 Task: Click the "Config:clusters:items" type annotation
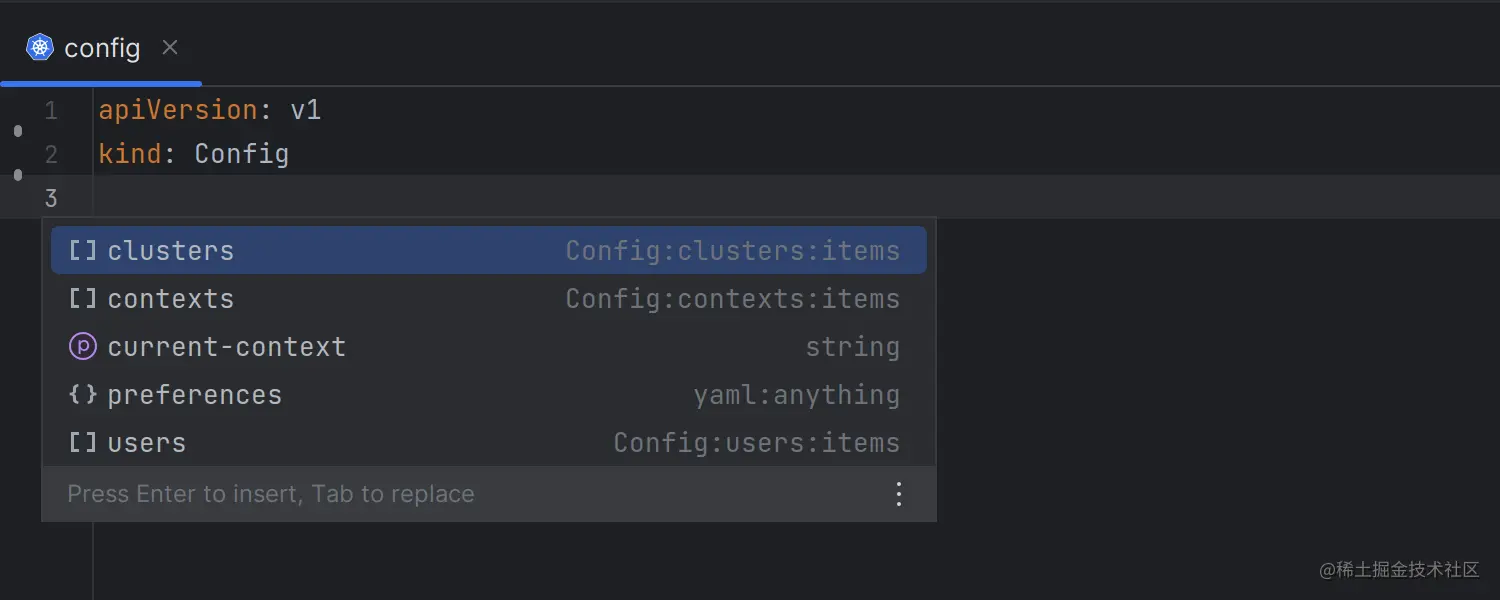tap(733, 250)
